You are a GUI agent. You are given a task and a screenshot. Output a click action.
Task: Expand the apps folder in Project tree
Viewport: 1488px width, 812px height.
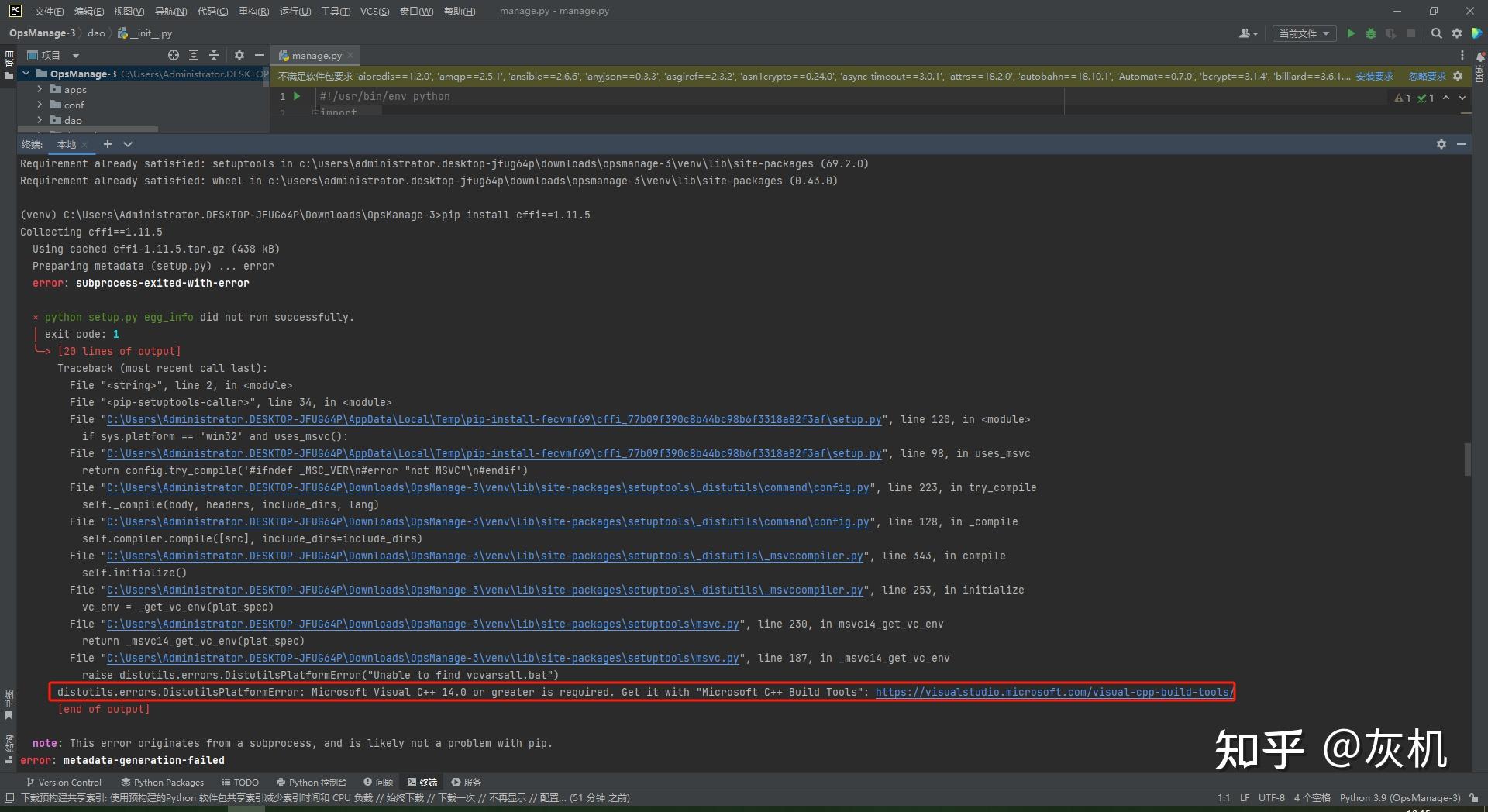[39, 89]
